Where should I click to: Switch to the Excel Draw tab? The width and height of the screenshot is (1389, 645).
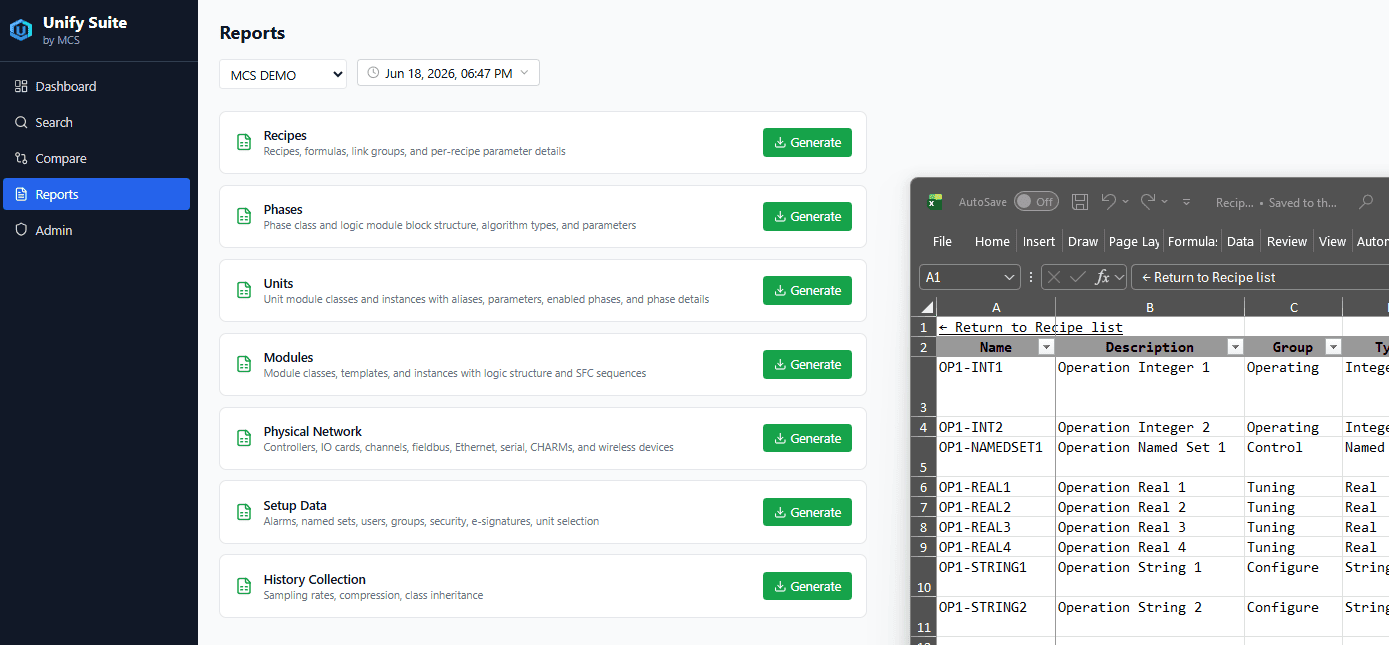[x=1083, y=241]
